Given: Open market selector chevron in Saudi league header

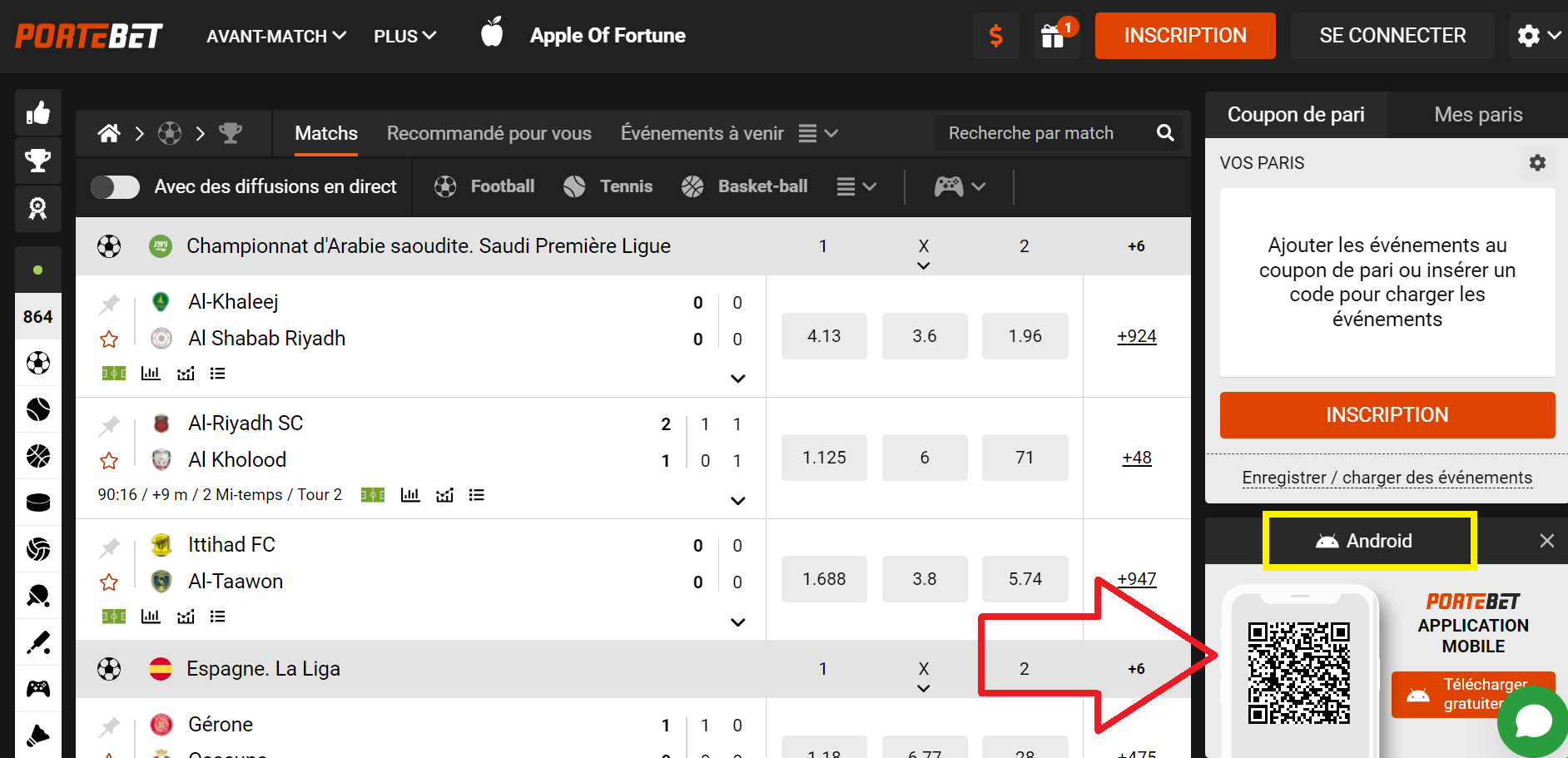Looking at the screenshot, I should 924,265.
